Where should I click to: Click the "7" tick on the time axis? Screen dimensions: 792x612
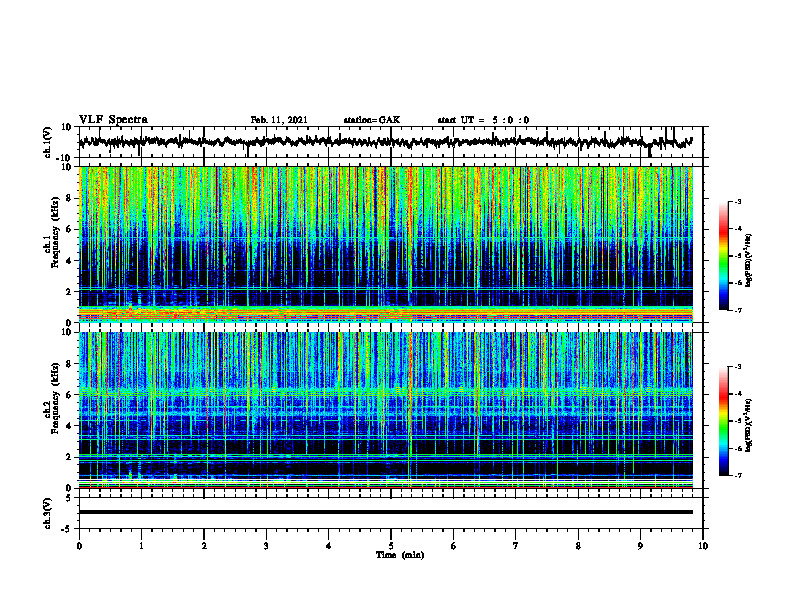(x=516, y=546)
